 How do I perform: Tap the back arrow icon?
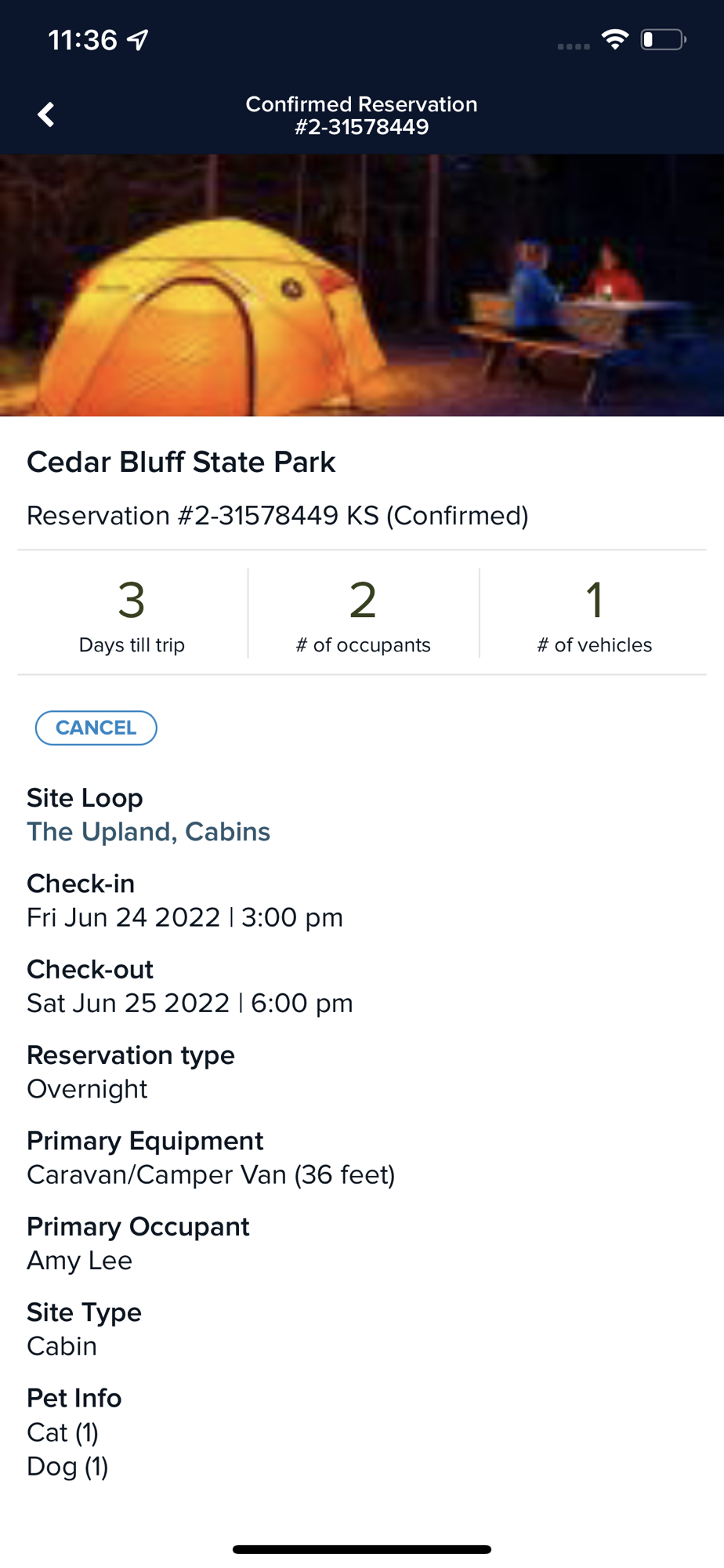[x=46, y=114]
